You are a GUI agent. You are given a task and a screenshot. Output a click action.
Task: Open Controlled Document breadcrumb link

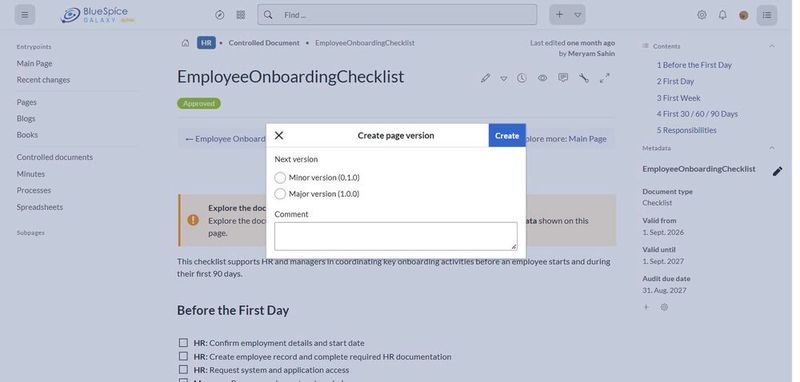pyautogui.click(x=264, y=43)
